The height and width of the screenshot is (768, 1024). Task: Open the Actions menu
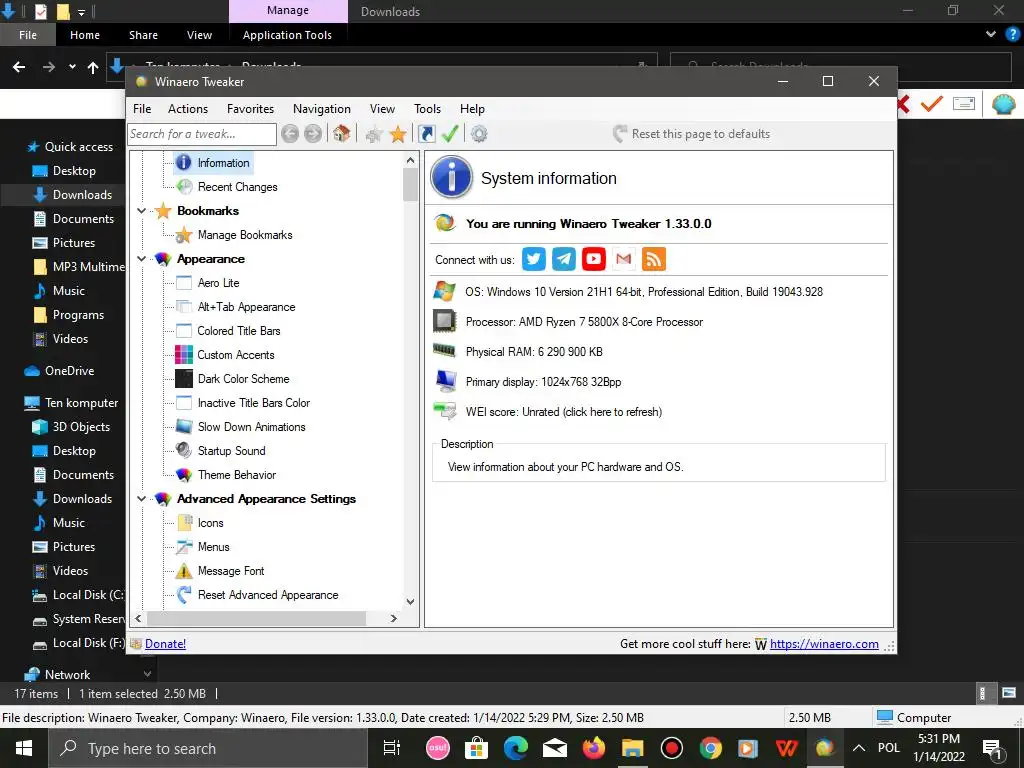pyautogui.click(x=187, y=109)
